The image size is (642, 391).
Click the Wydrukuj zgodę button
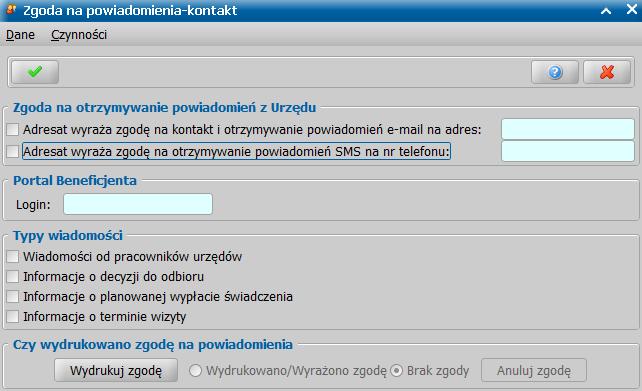click(116, 371)
